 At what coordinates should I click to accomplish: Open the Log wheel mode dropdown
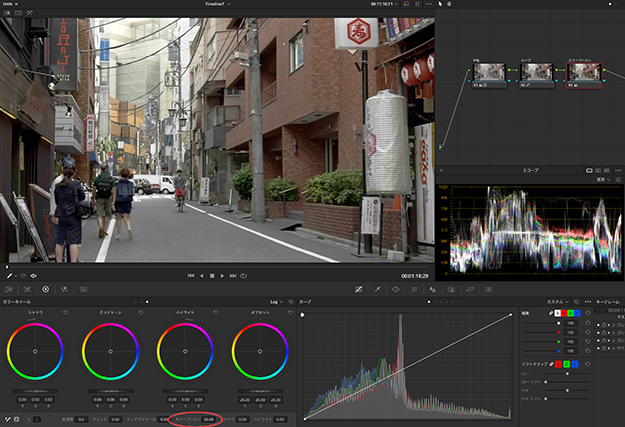pos(277,301)
